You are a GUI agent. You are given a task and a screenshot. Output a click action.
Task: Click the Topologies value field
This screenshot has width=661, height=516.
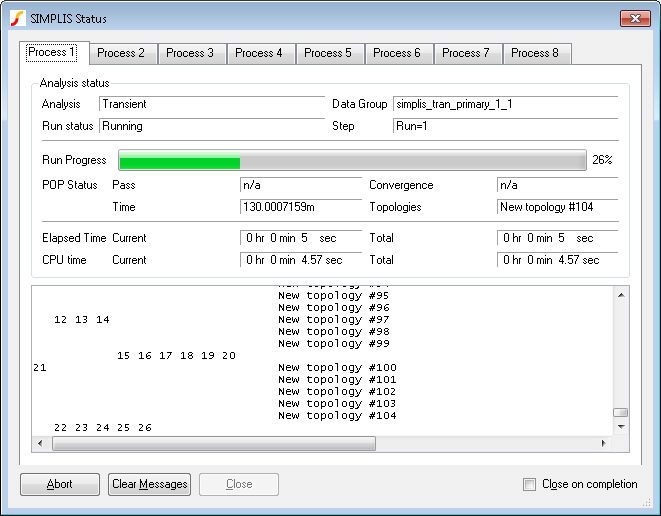[x=555, y=207]
